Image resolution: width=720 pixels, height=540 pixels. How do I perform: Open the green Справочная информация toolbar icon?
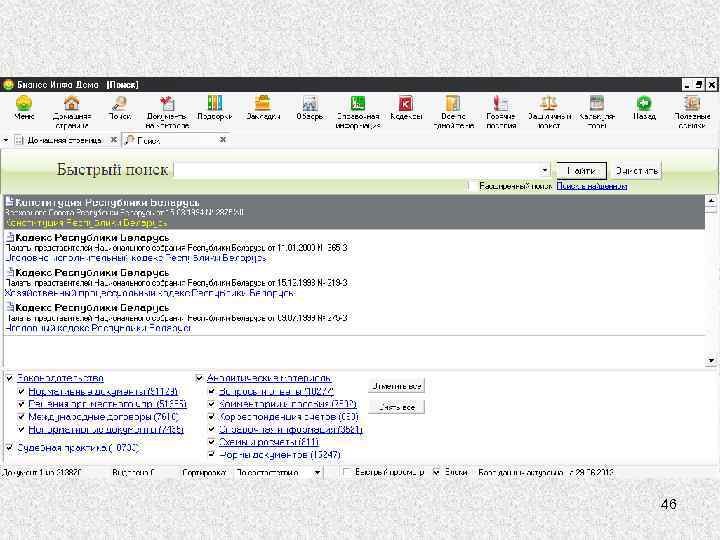point(358,103)
